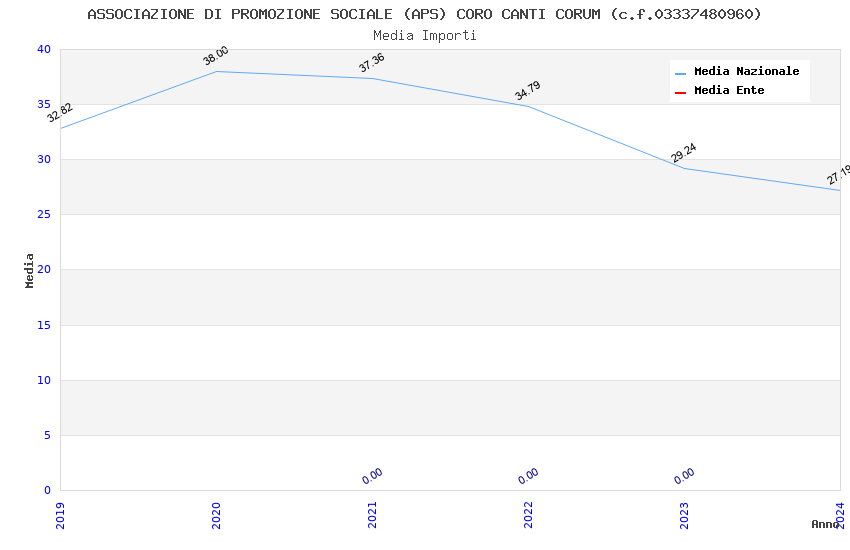Select the 2020 x-axis label

tap(216, 514)
